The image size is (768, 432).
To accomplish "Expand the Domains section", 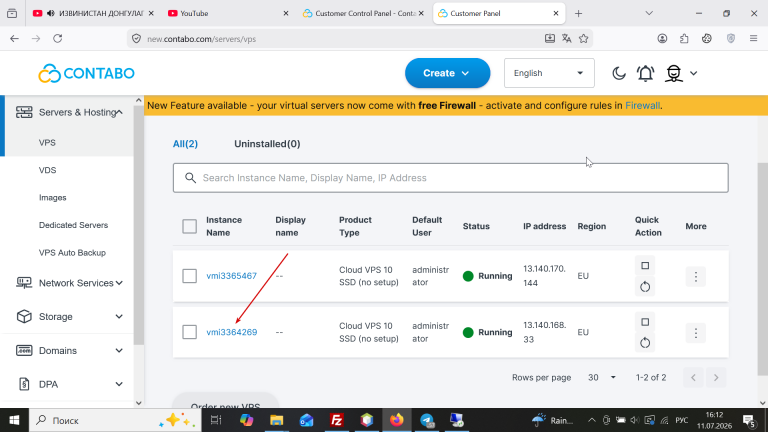I will [119, 351].
